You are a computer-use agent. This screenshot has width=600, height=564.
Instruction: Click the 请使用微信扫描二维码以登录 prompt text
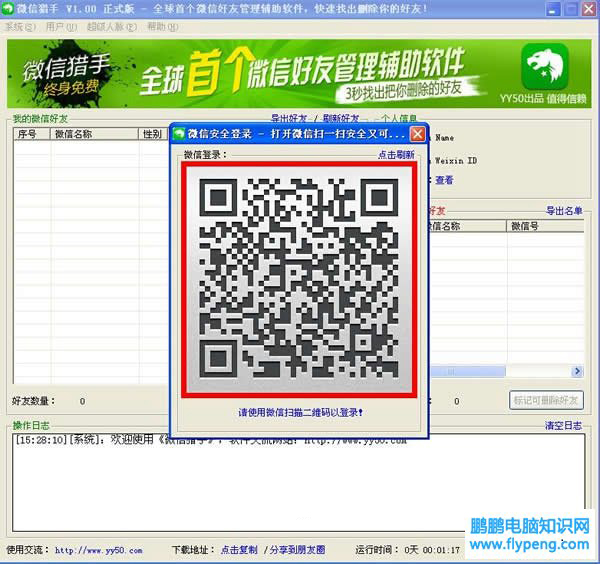coord(300,412)
